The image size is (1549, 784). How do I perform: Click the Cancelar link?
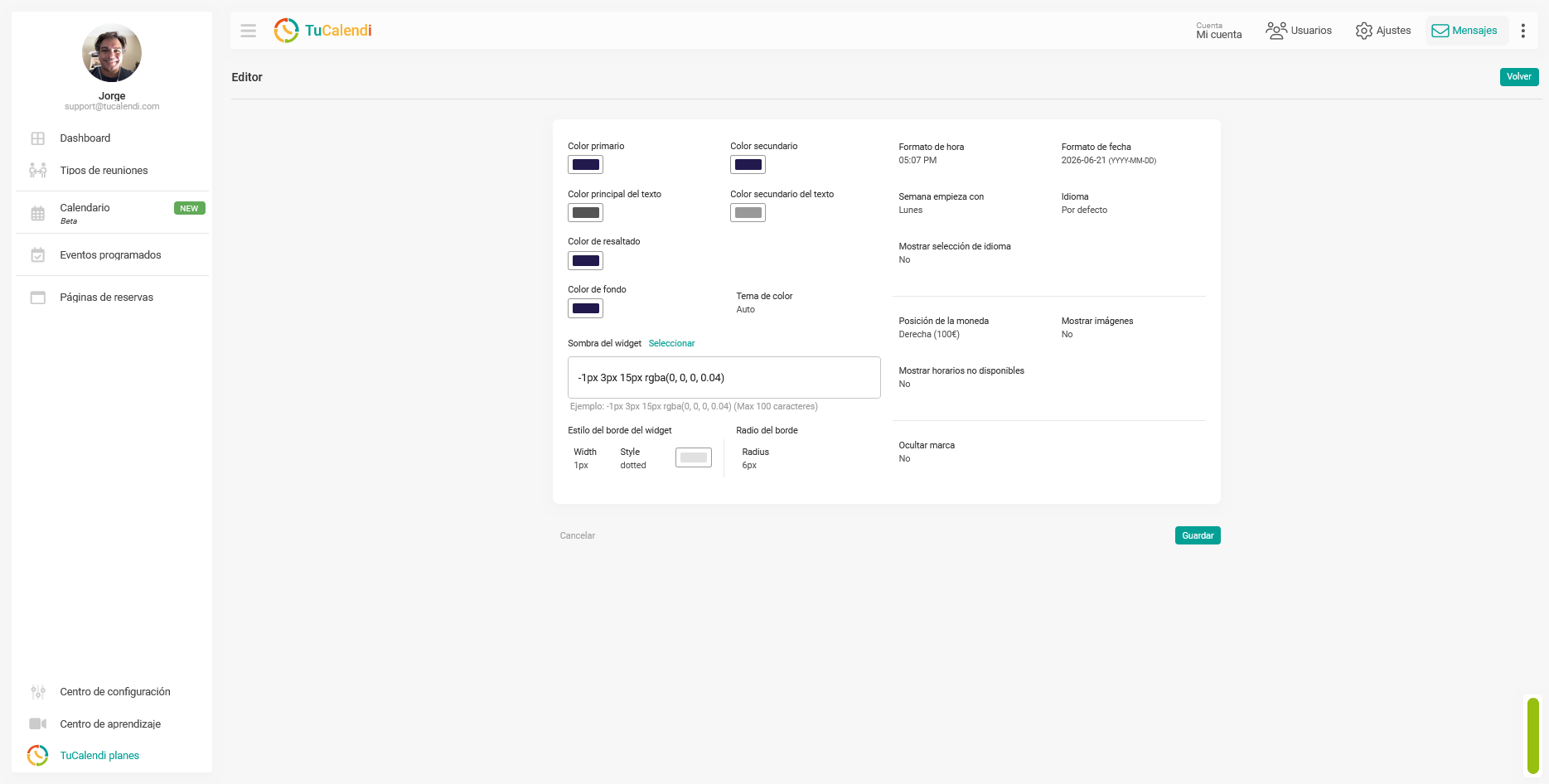(578, 535)
